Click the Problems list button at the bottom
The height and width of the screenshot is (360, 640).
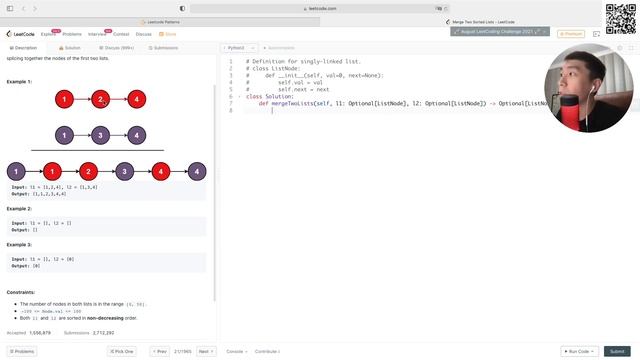click(22, 351)
